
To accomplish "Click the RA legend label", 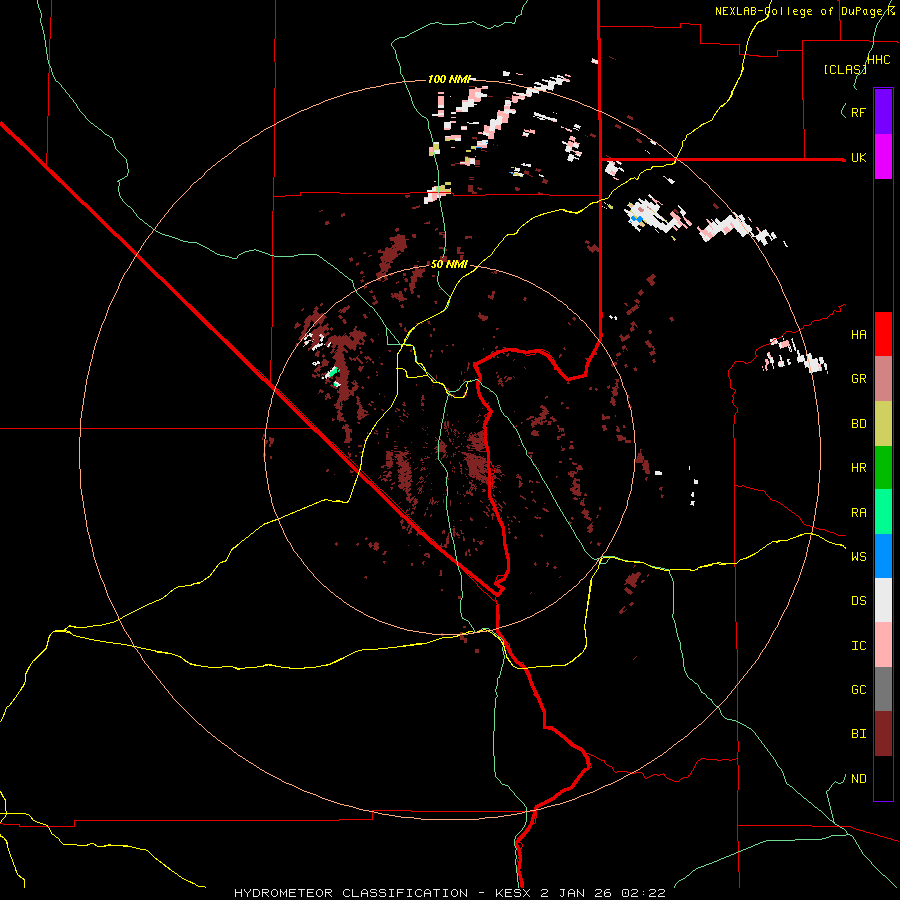I will coord(858,513).
